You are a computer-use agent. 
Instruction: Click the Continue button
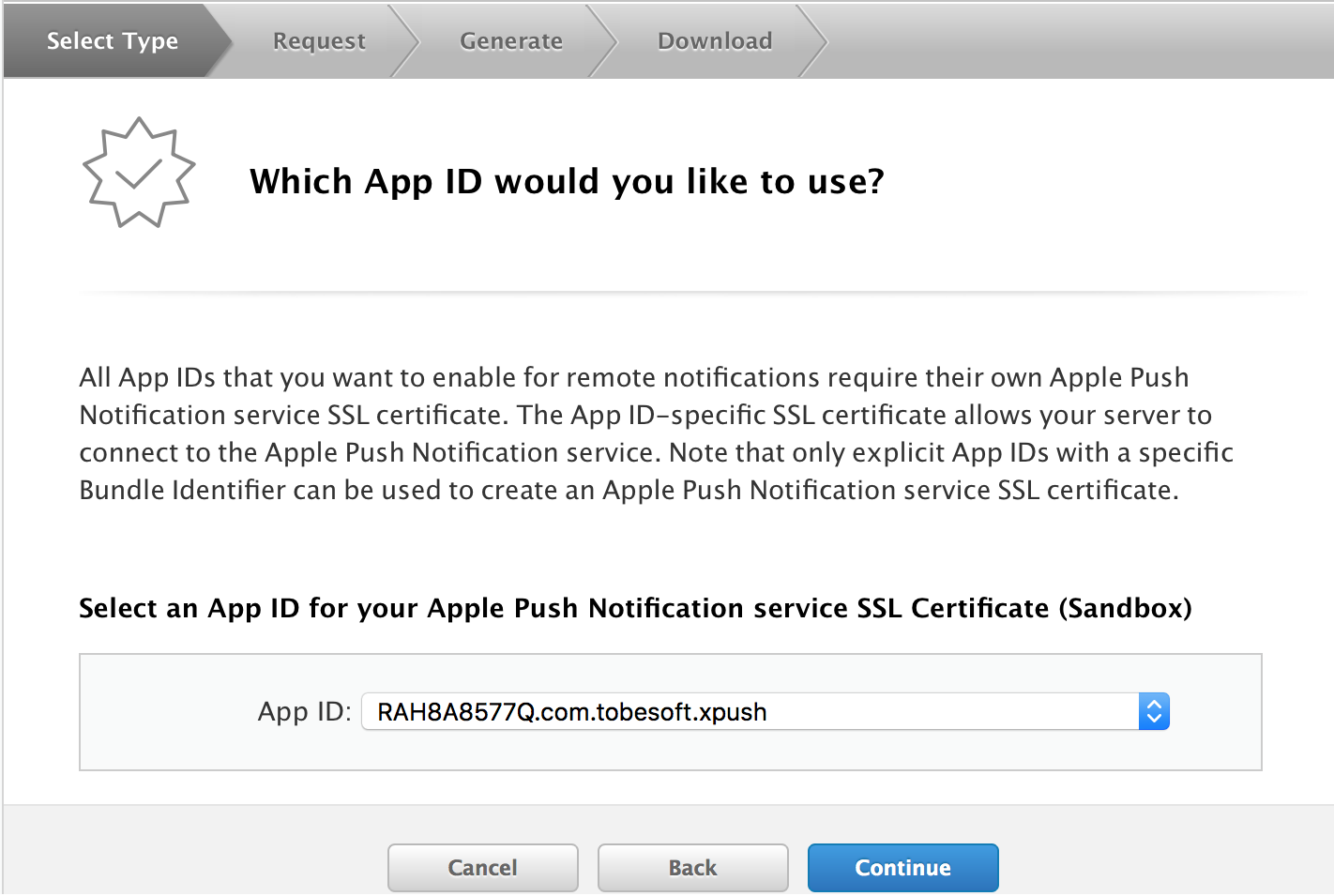click(902, 867)
